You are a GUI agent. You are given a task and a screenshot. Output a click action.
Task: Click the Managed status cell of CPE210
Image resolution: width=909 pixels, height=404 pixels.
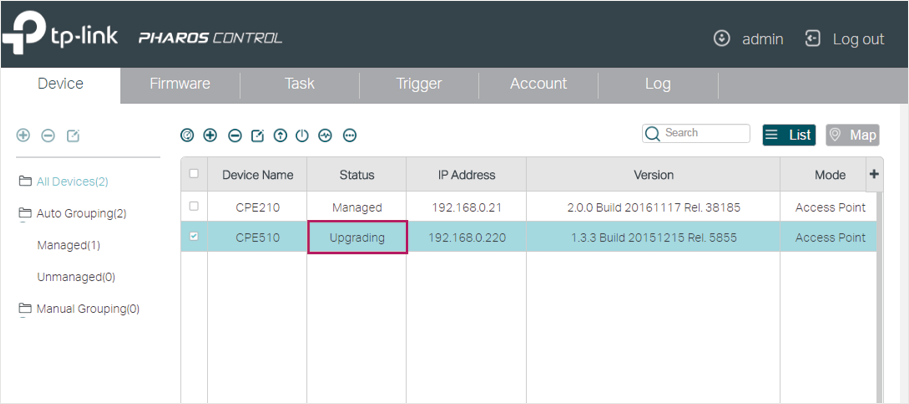[357, 208]
